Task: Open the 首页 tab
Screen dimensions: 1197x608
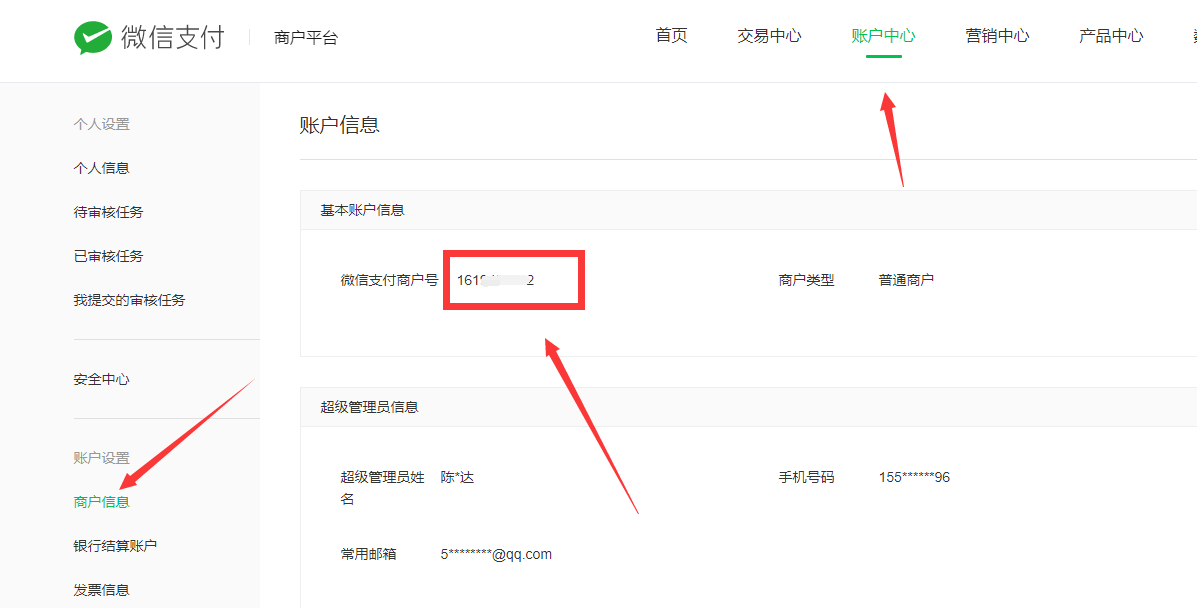Action: (x=671, y=36)
